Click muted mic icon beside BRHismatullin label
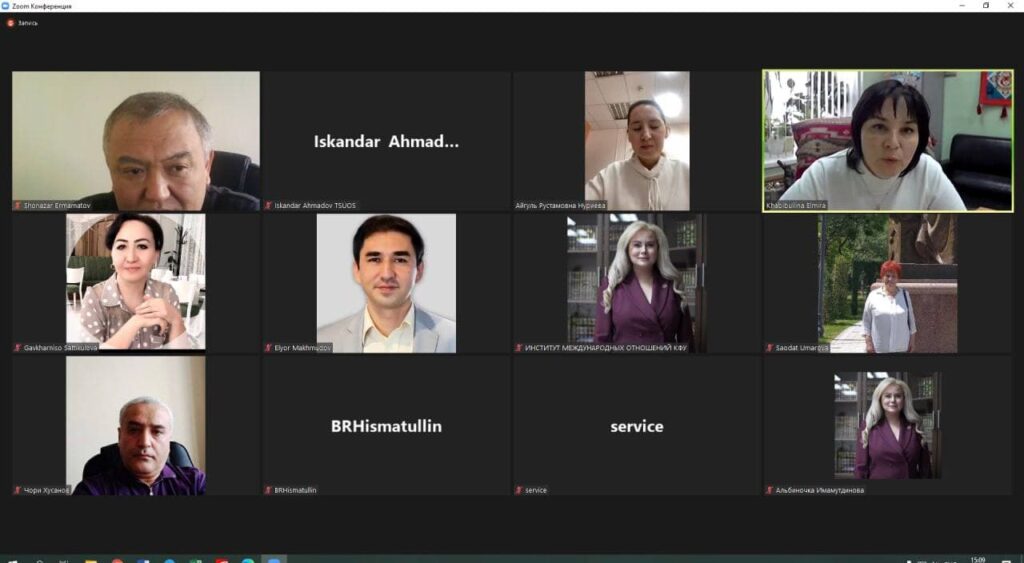Image resolution: width=1024 pixels, height=563 pixels. pyautogui.click(x=268, y=491)
